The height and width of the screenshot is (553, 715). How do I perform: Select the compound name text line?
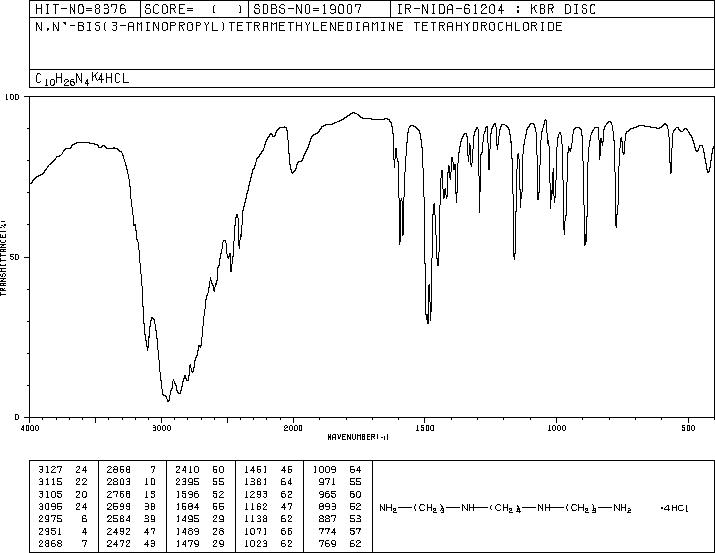point(299,26)
